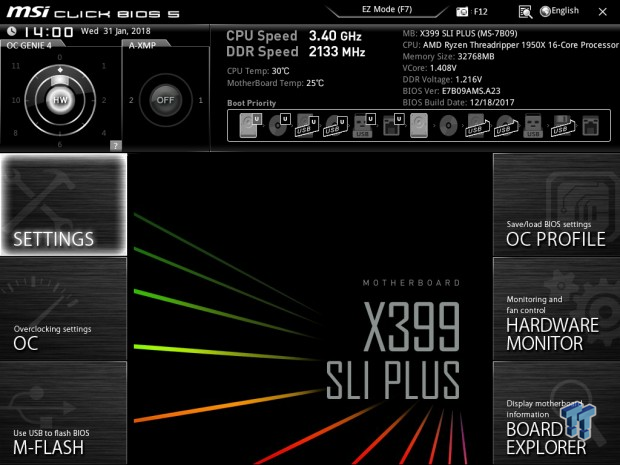Click the CPU Speed 3.40 GHz value

(335, 36)
